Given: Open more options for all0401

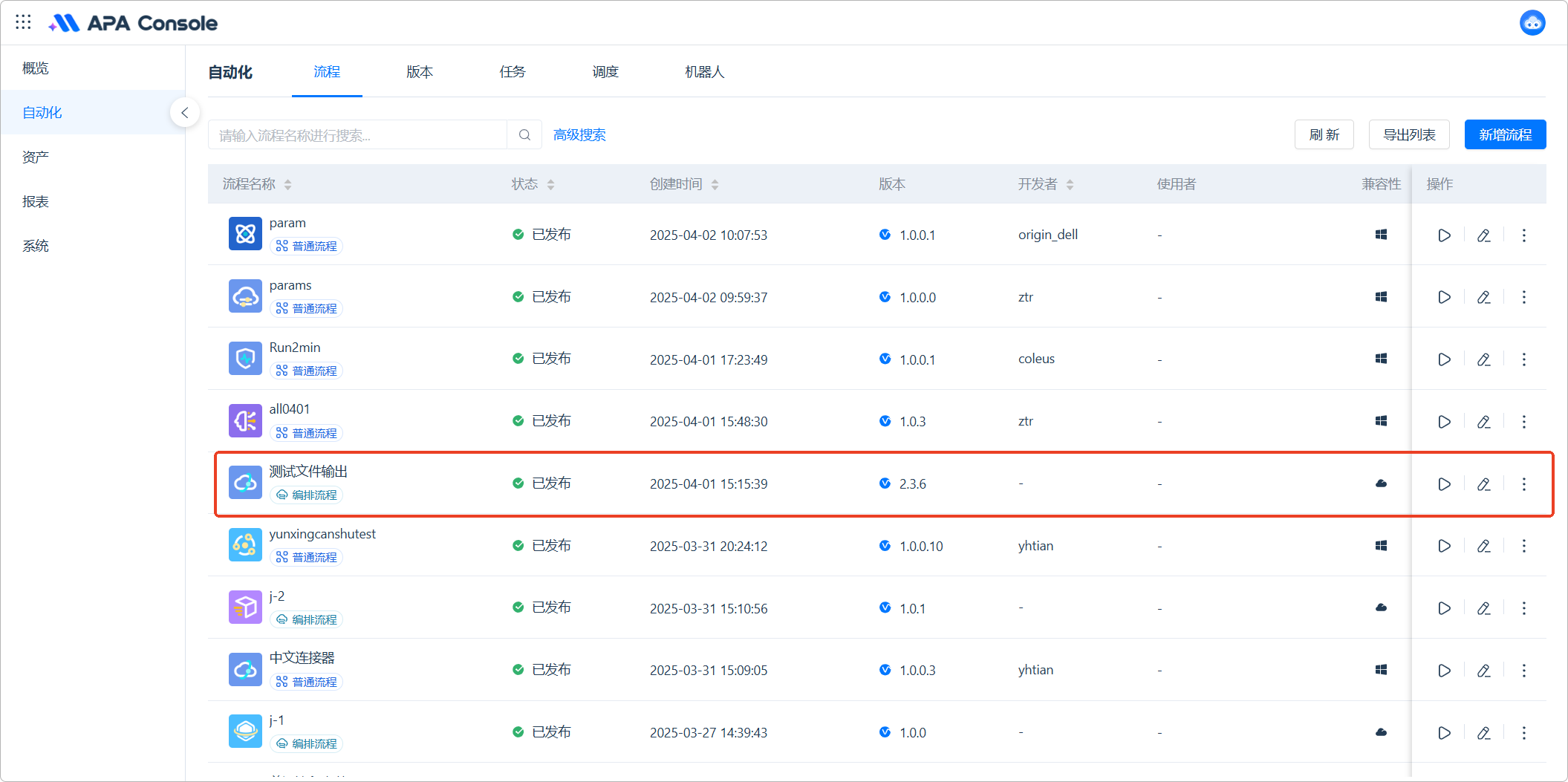Looking at the screenshot, I should click(x=1524, y=422).
